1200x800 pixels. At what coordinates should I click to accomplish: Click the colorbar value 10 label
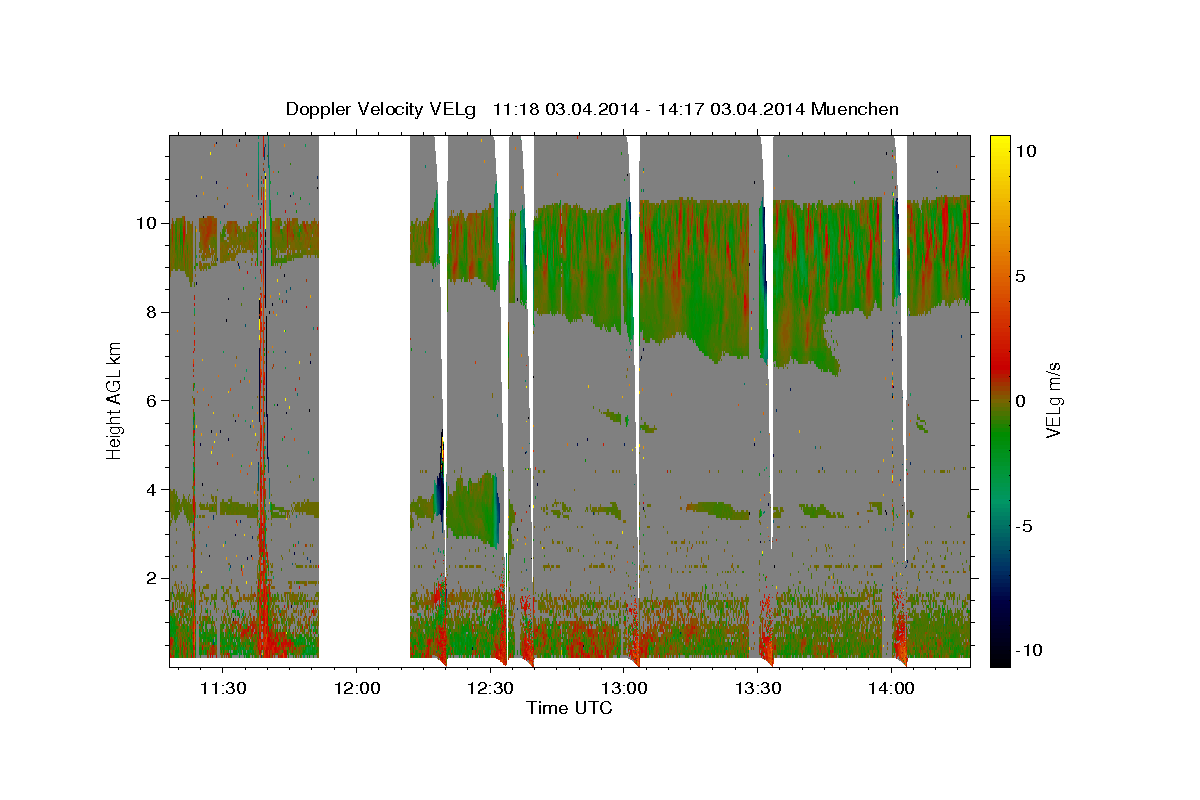click(x=1026, y=151)
